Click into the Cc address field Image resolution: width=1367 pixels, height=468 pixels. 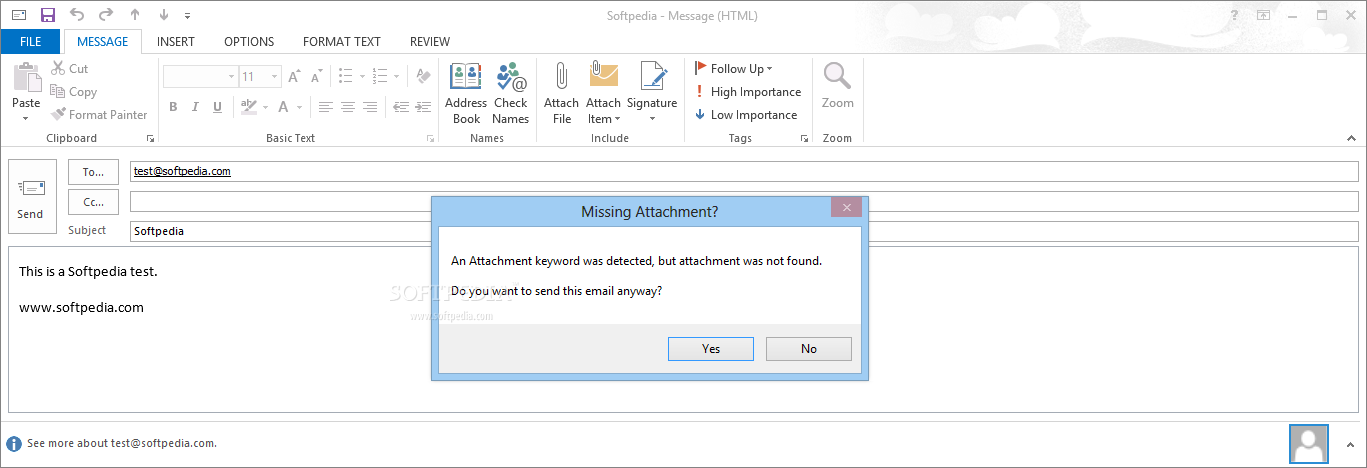[744, 202]
